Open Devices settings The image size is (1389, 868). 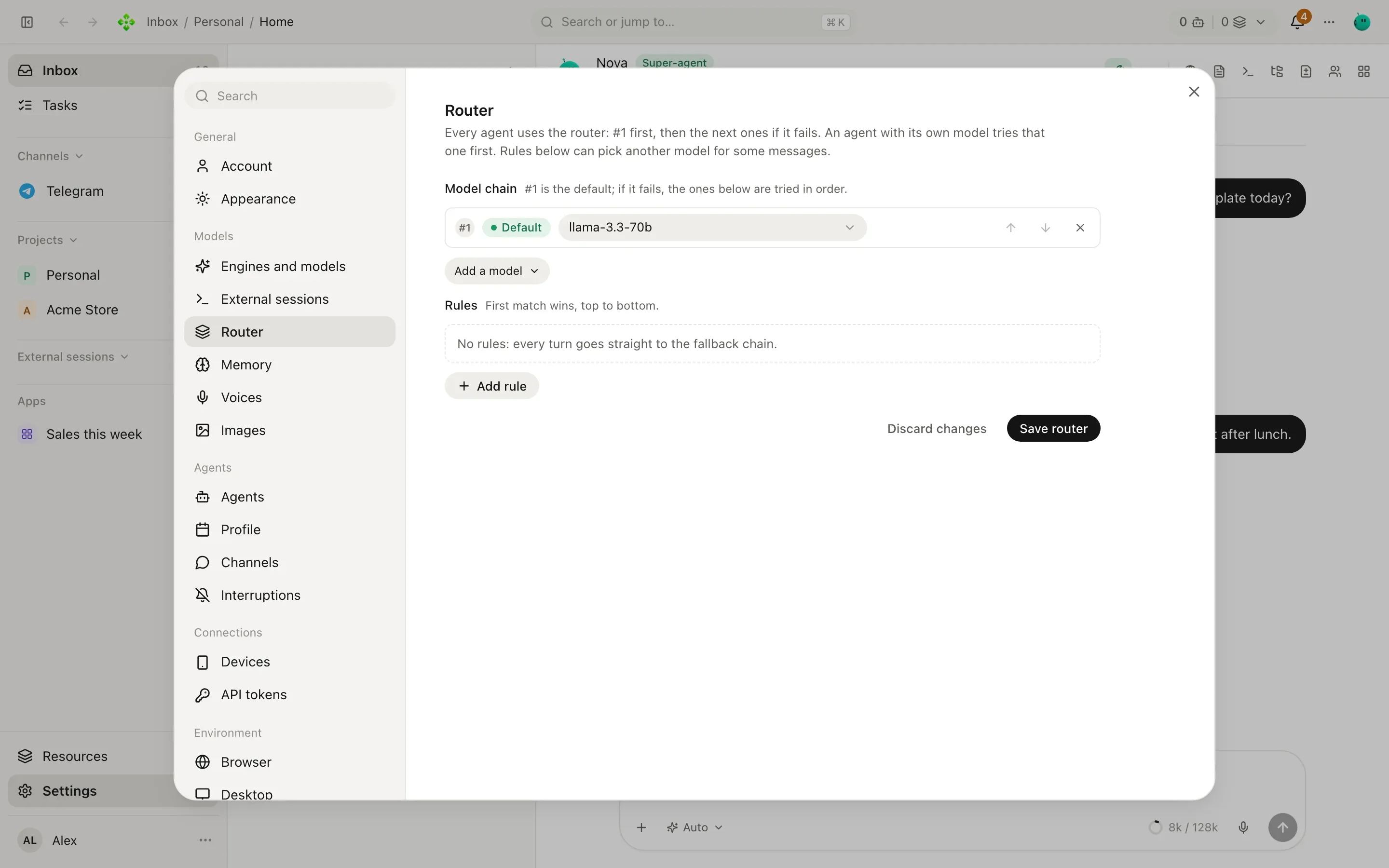[289, 662]
